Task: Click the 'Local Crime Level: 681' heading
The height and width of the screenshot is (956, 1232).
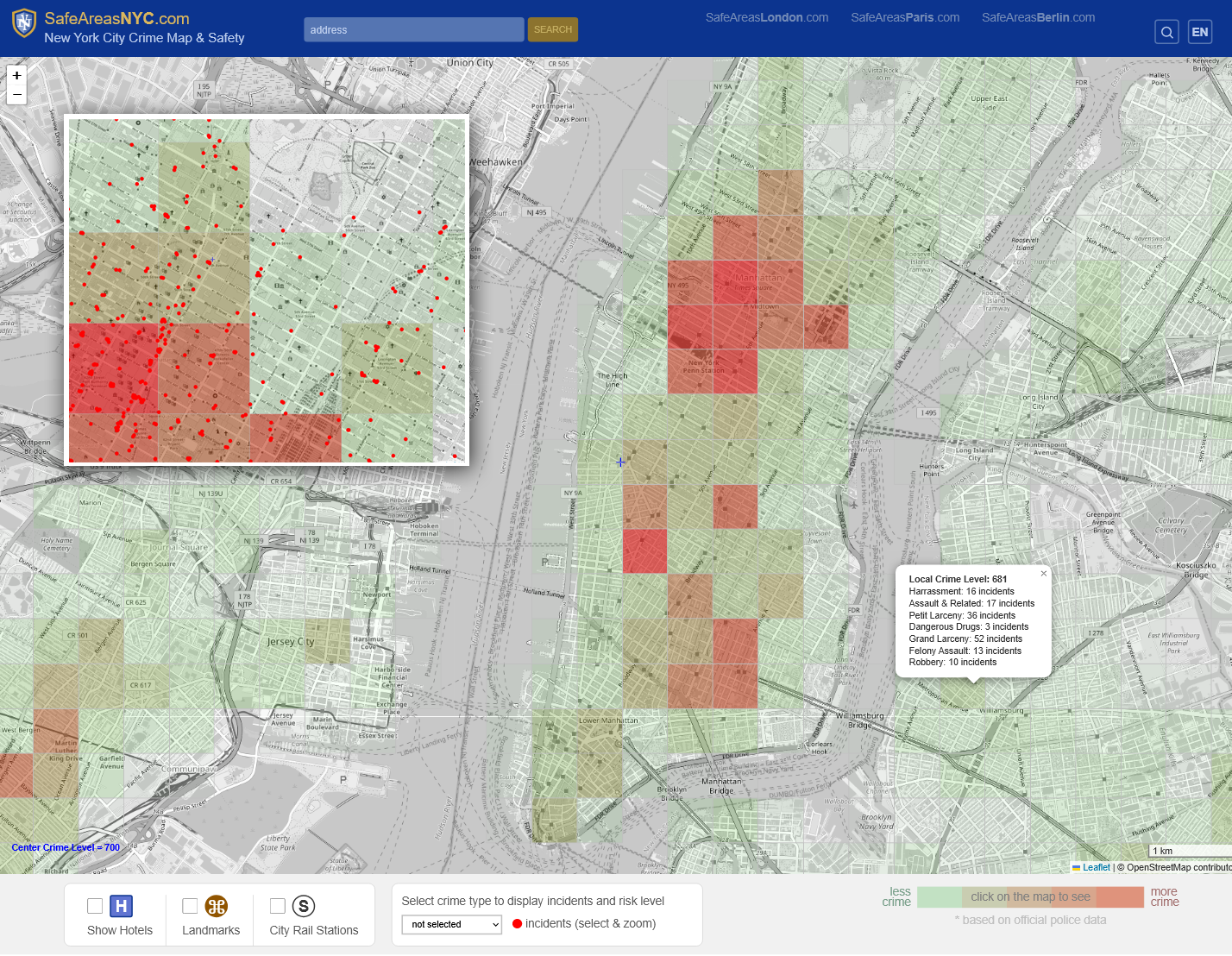Action: coord(958,579)
